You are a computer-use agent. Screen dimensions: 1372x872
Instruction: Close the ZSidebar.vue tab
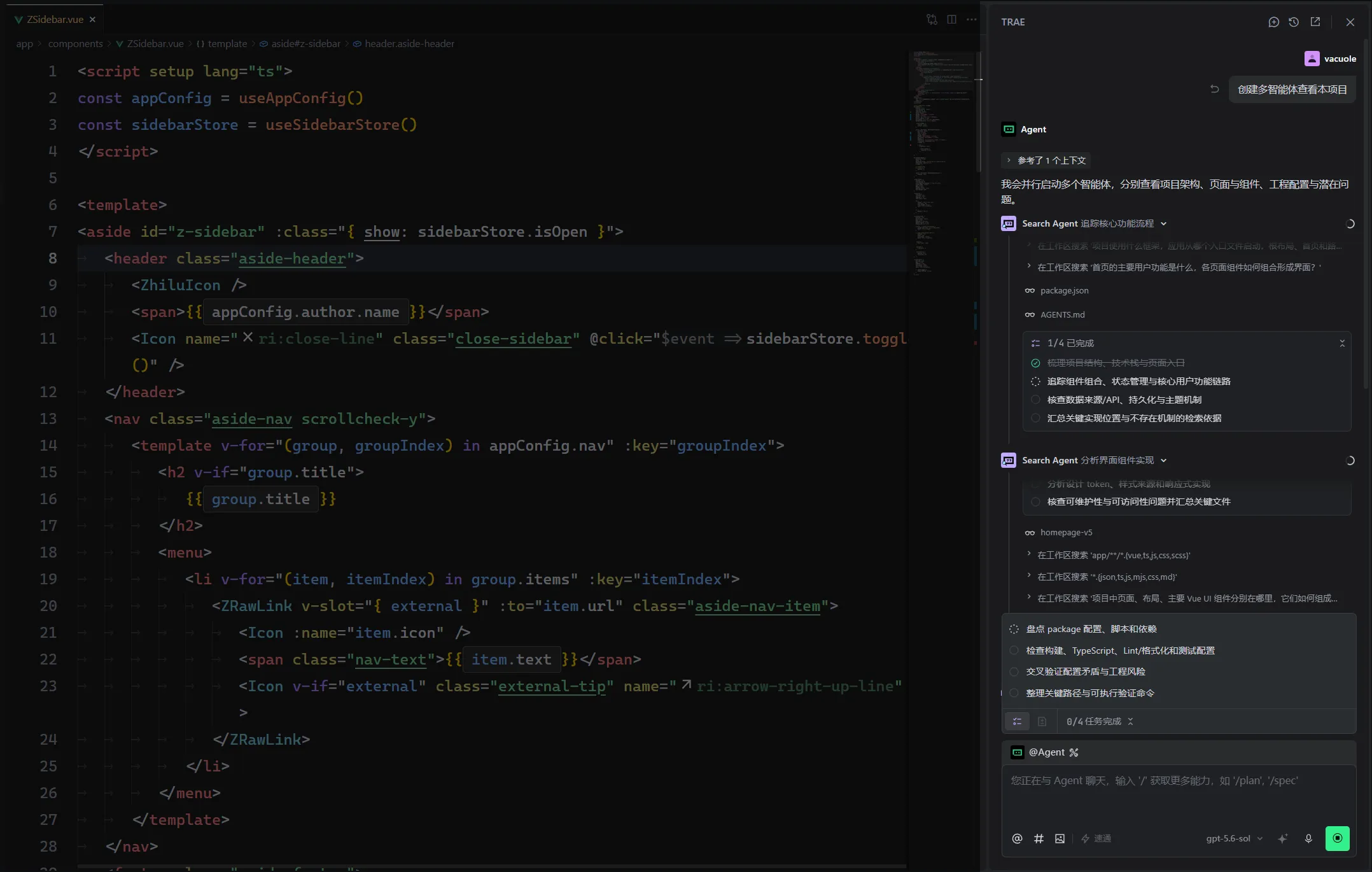click(x=92, y=19)
